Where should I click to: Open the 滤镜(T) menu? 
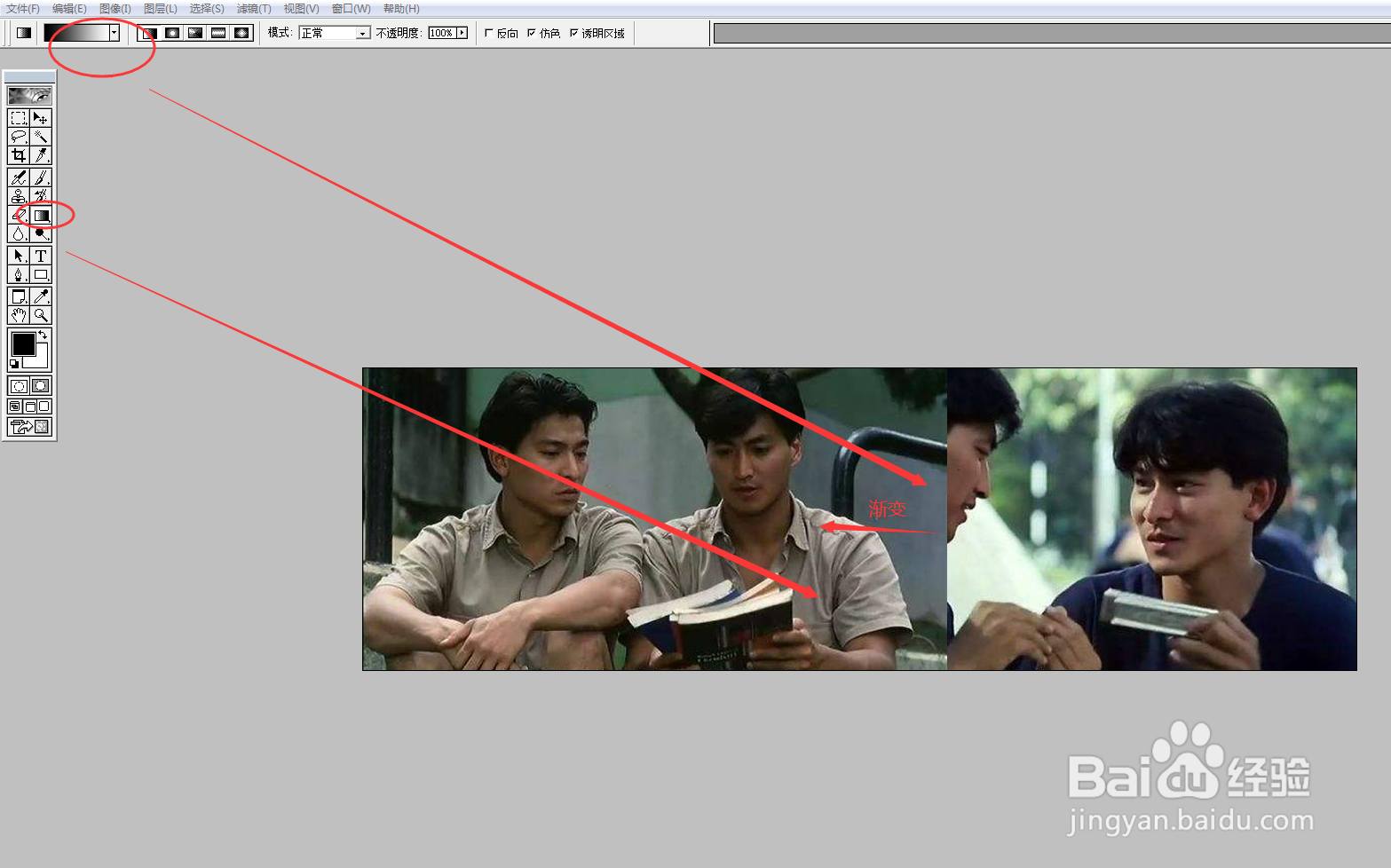tap(254, 8)
